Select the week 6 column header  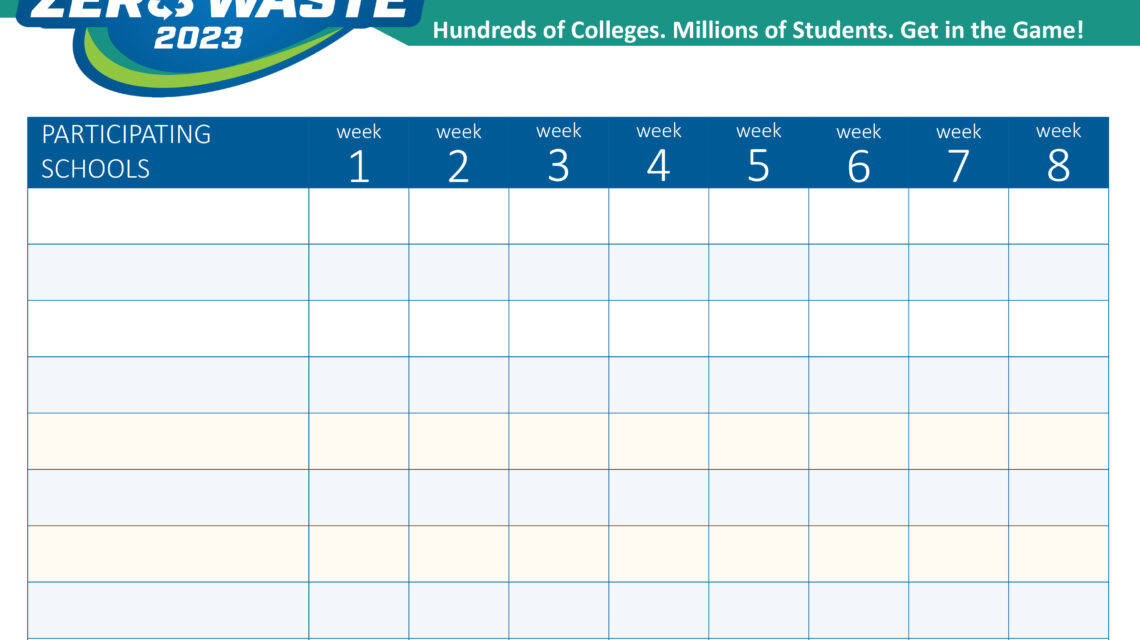pos(858,152)
